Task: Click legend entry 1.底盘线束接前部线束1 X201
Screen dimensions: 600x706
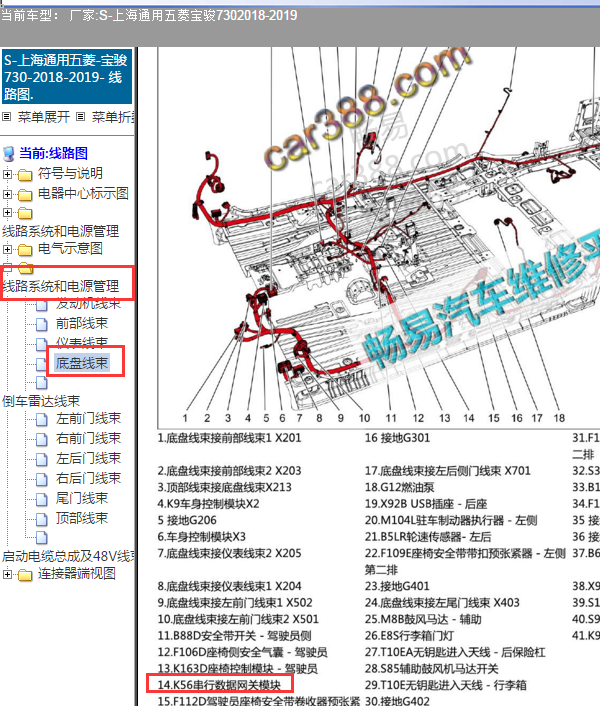Action: pyautogui.click(x=229, y=438)
